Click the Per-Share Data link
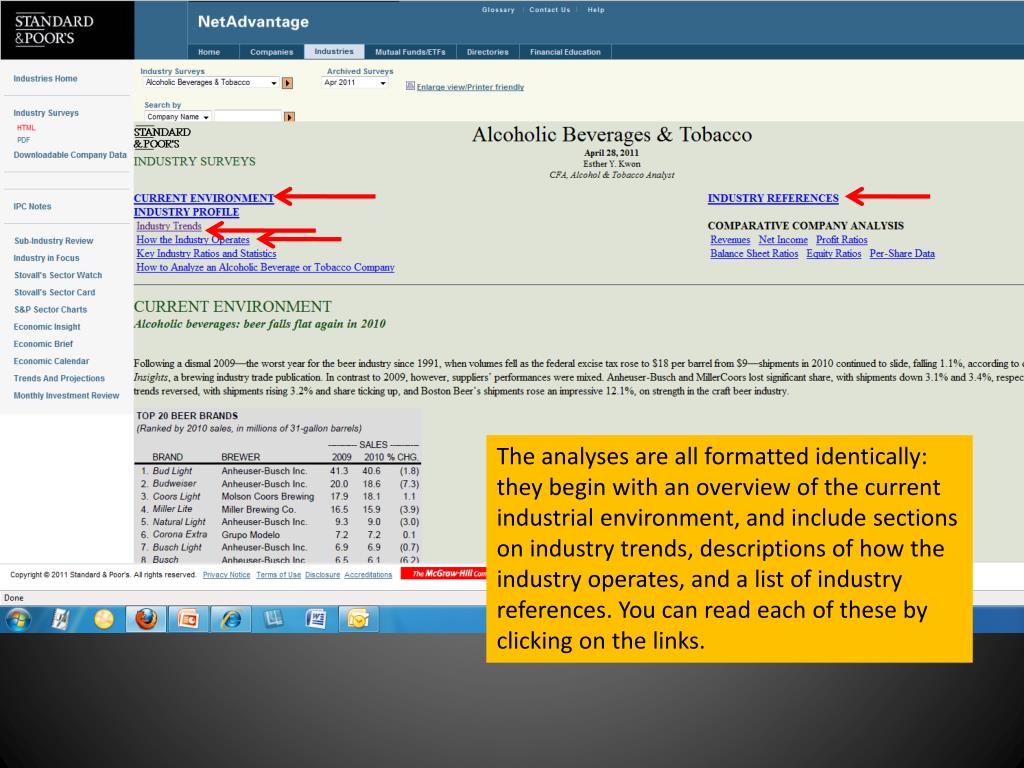The height and width of the screenshot is (768, 1024). click(902, 253)
